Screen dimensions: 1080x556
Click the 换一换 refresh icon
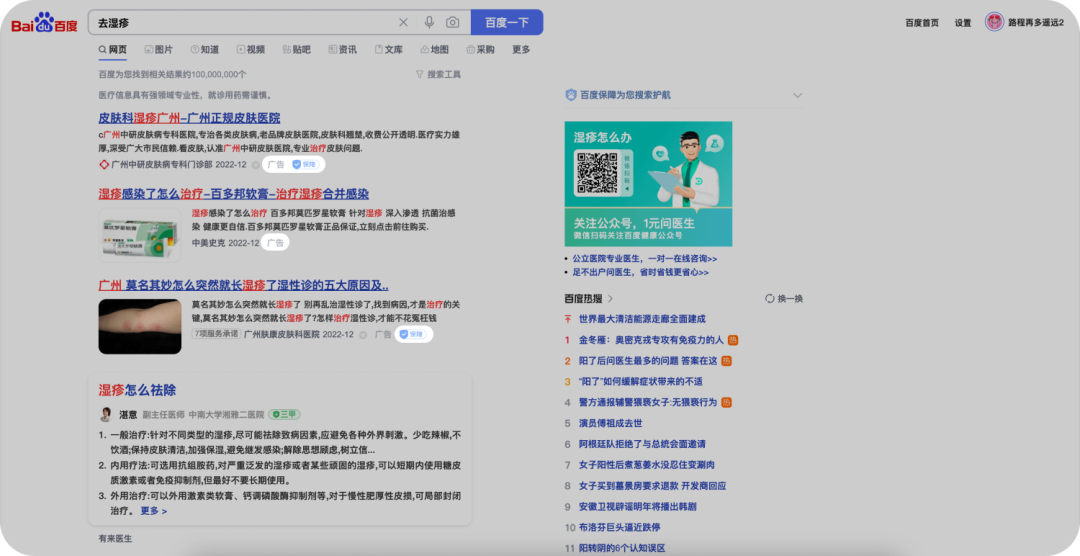coord(769,298)
